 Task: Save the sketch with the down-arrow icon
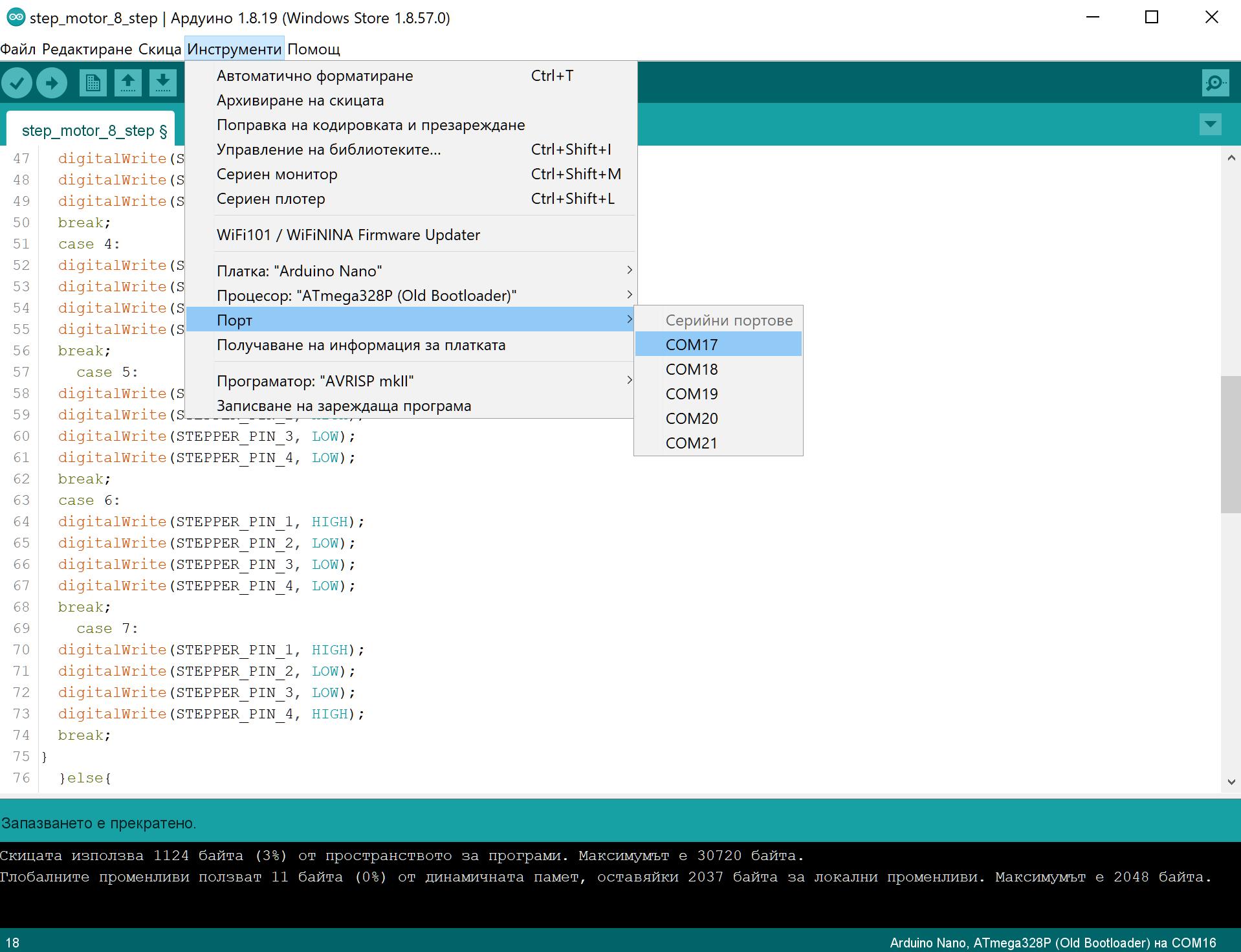163,83
